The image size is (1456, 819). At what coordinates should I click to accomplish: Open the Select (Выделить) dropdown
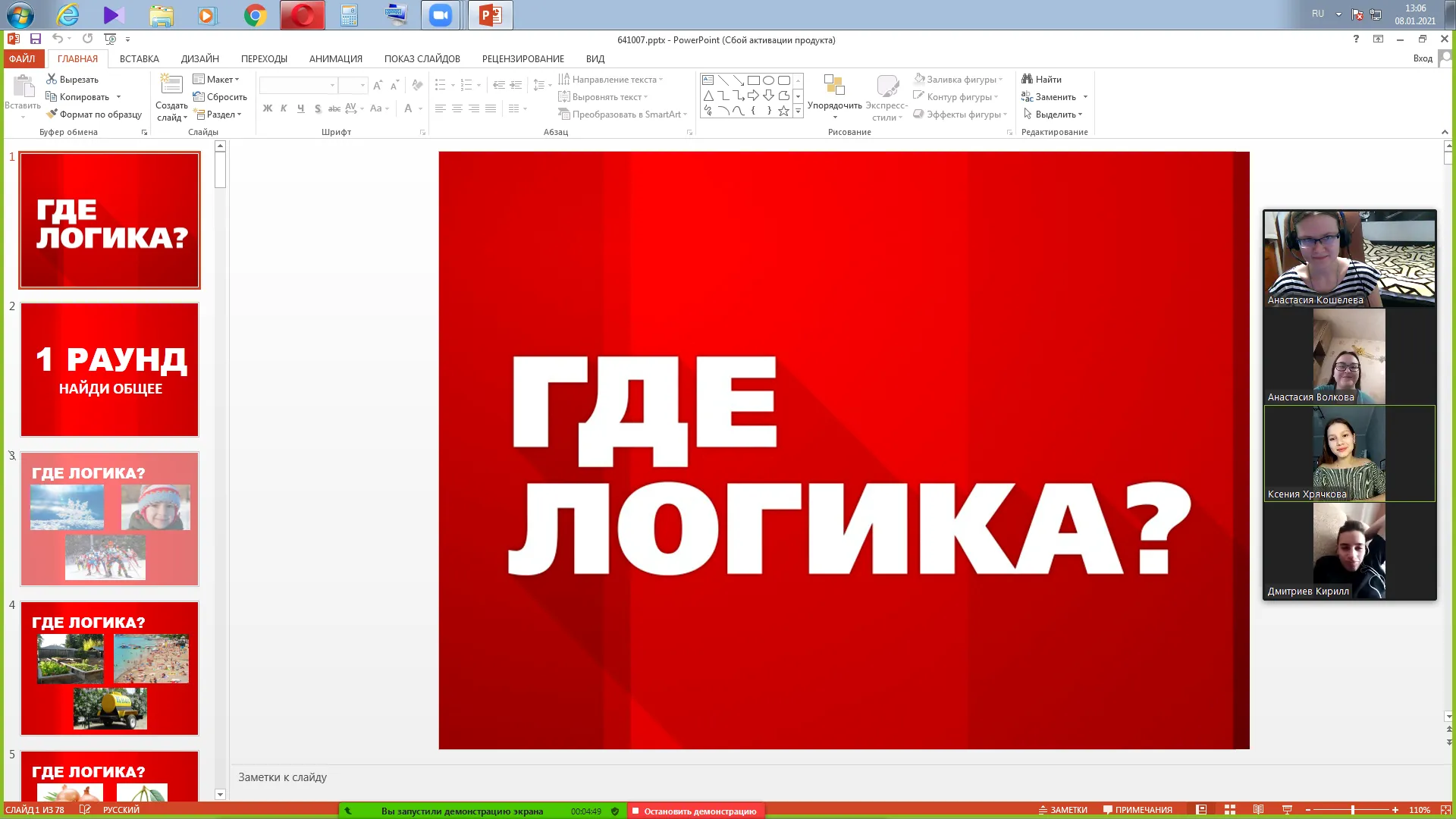click(x=1053, y=115)
